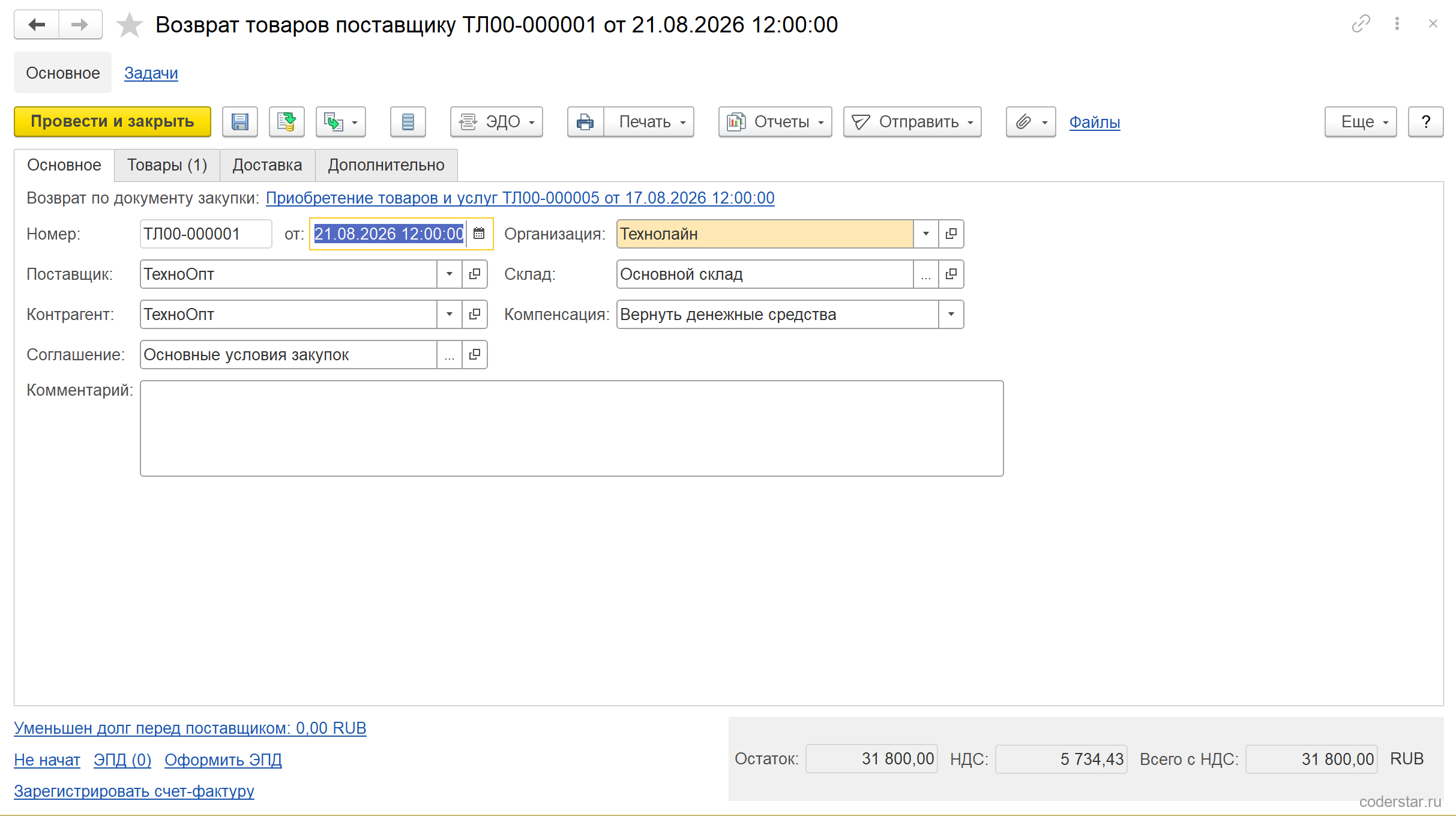Copy link to document via chain icon
This screenshot has height=816, width=1456.
coord(1361,24)
